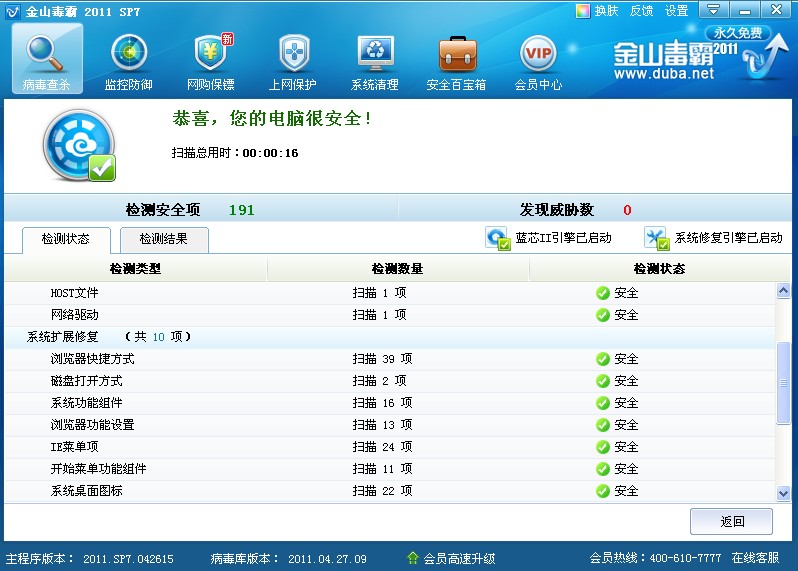The width and height of the screenshot is (798, 571).
Task: Click the green check icon for 系统功能组件 row
Action: pyautogui.click(x=603, y=403)
